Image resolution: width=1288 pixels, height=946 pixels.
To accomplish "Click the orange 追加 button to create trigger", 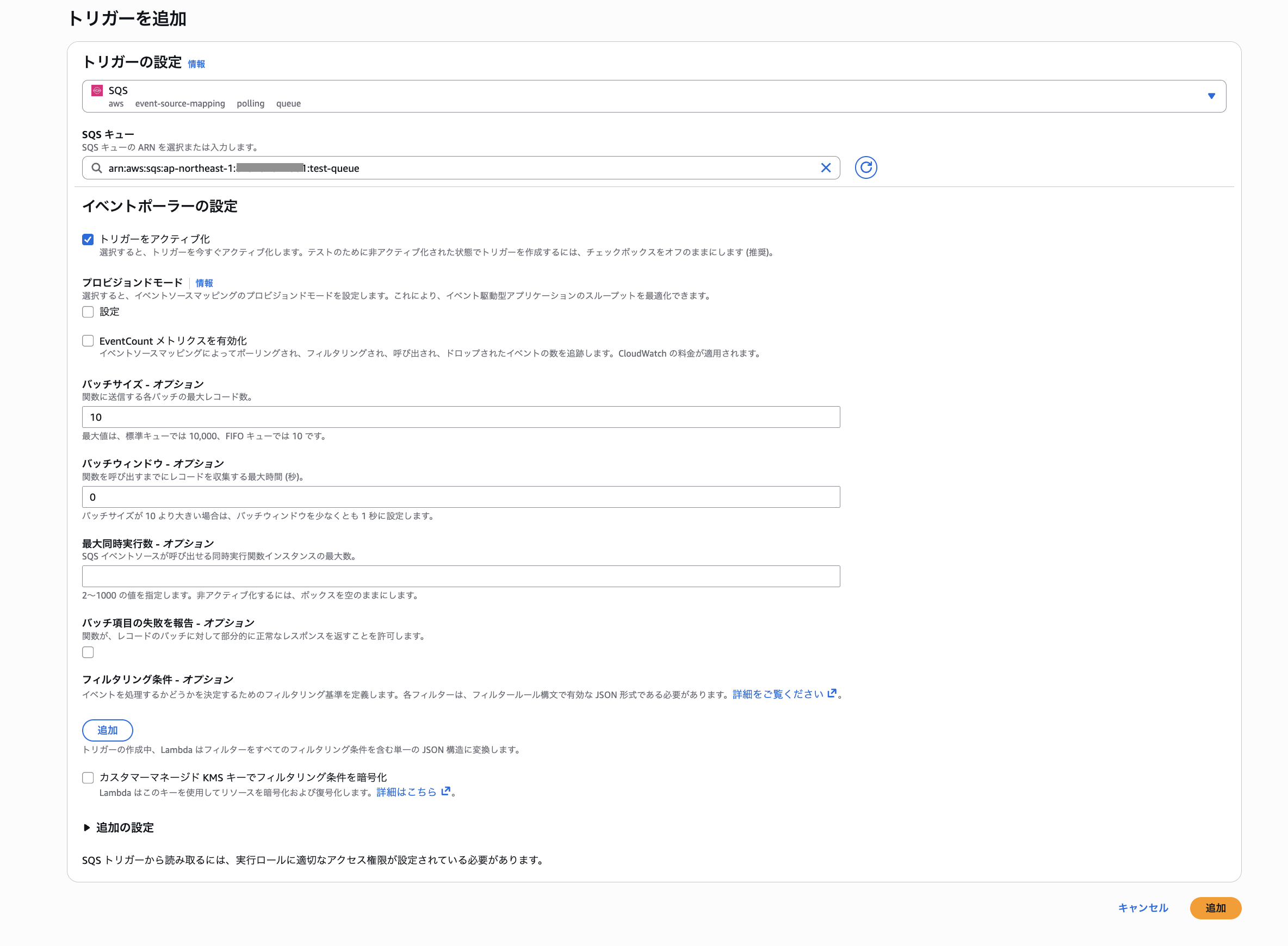I will click(1215, 907).
